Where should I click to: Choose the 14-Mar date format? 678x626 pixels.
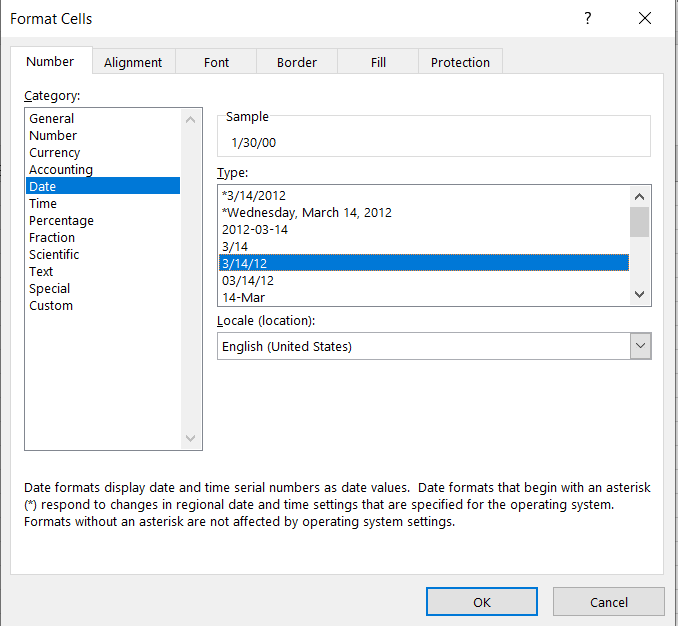[243, 297]
